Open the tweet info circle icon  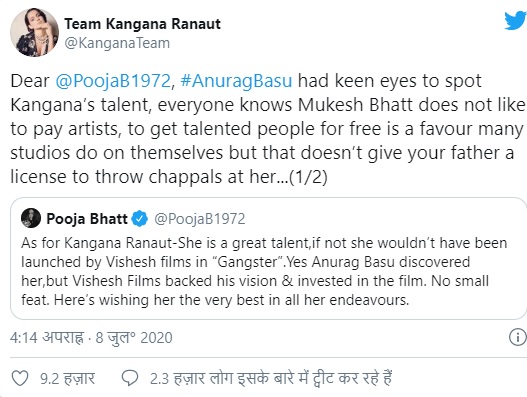[518, 337]
